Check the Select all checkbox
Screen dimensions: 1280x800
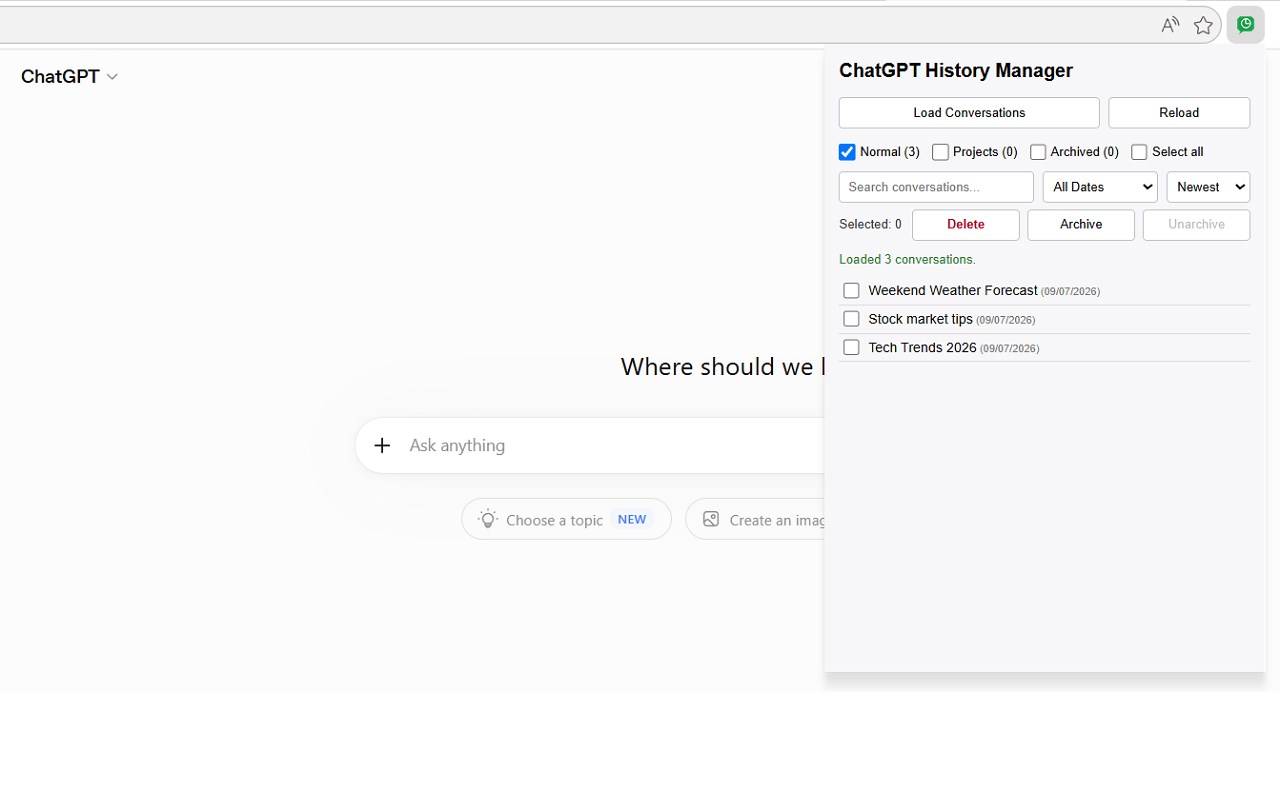tap(1139, 152)
